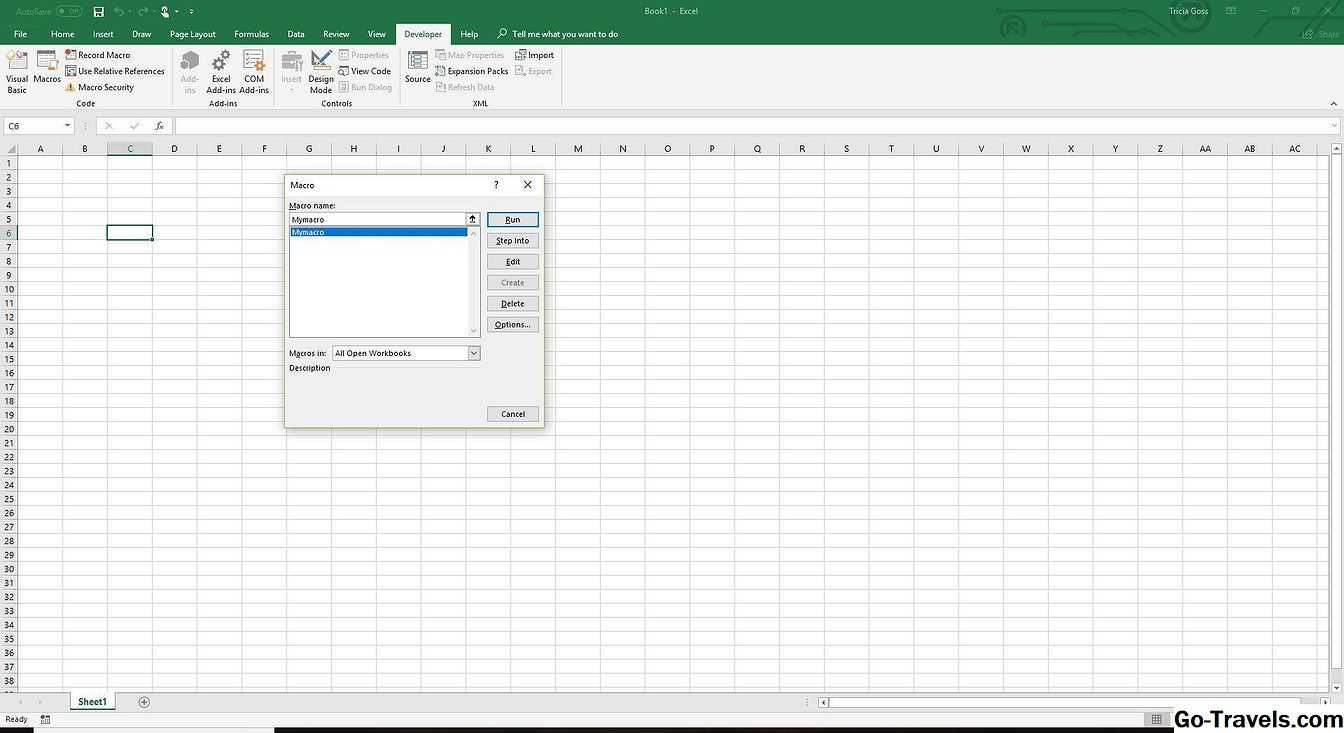
Task: Open the Name Box dropdown arrow
Action: 68,126
